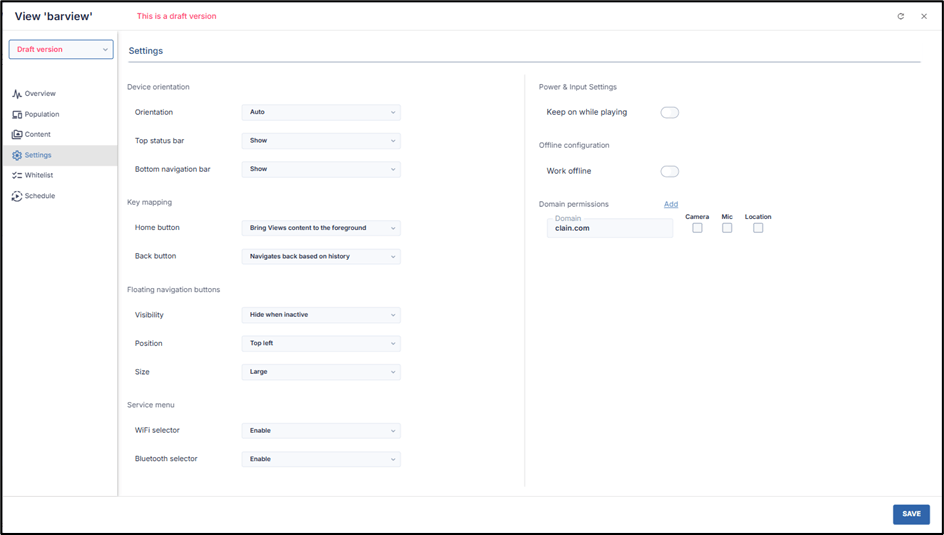Click the Schedule clock icon
944x535 pixels.
coord(17,197)
